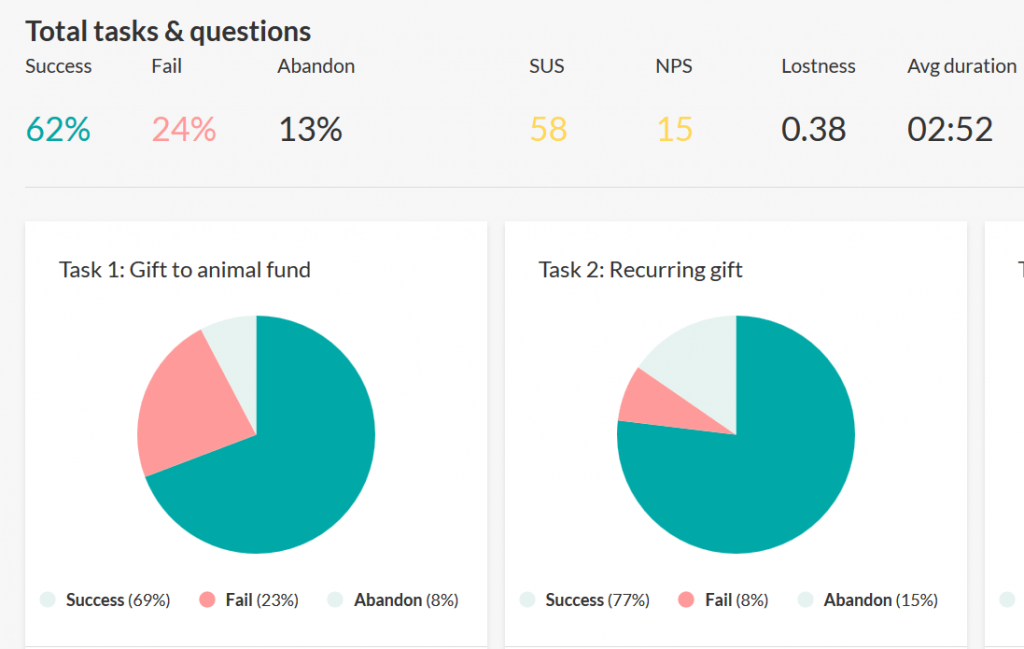Click the SUS score of 58

coord(548,129)
